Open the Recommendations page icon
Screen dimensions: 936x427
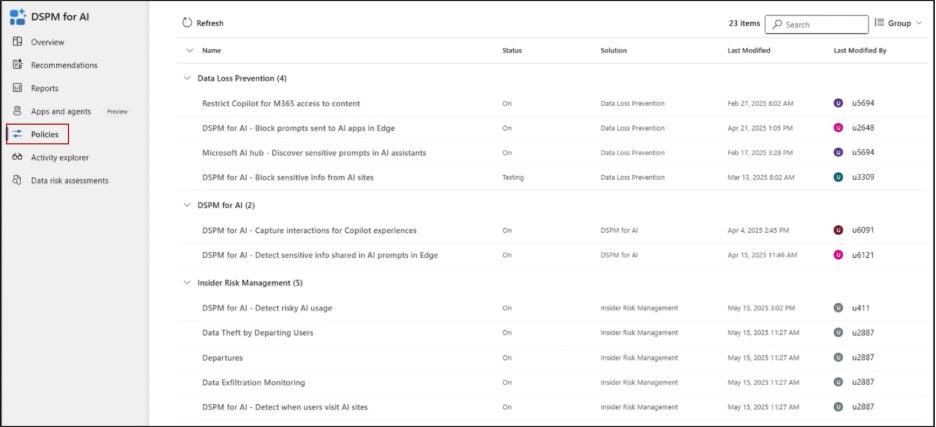18,65
